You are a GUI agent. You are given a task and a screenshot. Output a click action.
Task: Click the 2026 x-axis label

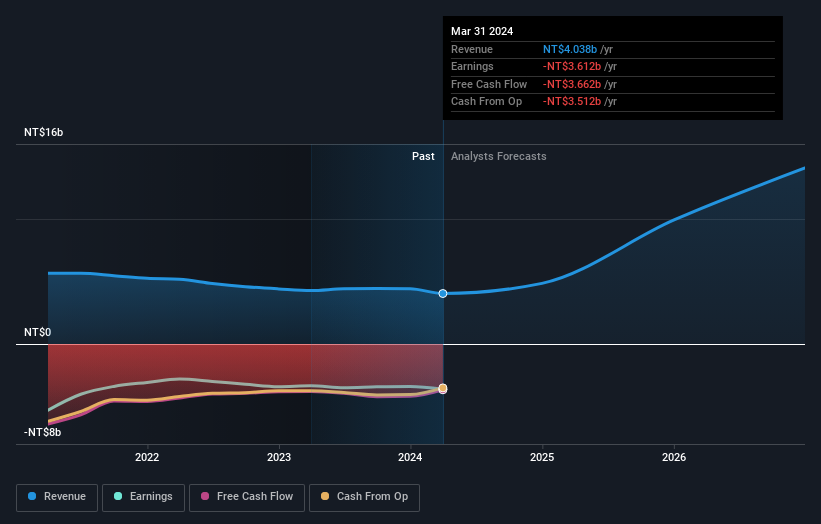click(x=674, y=457)
